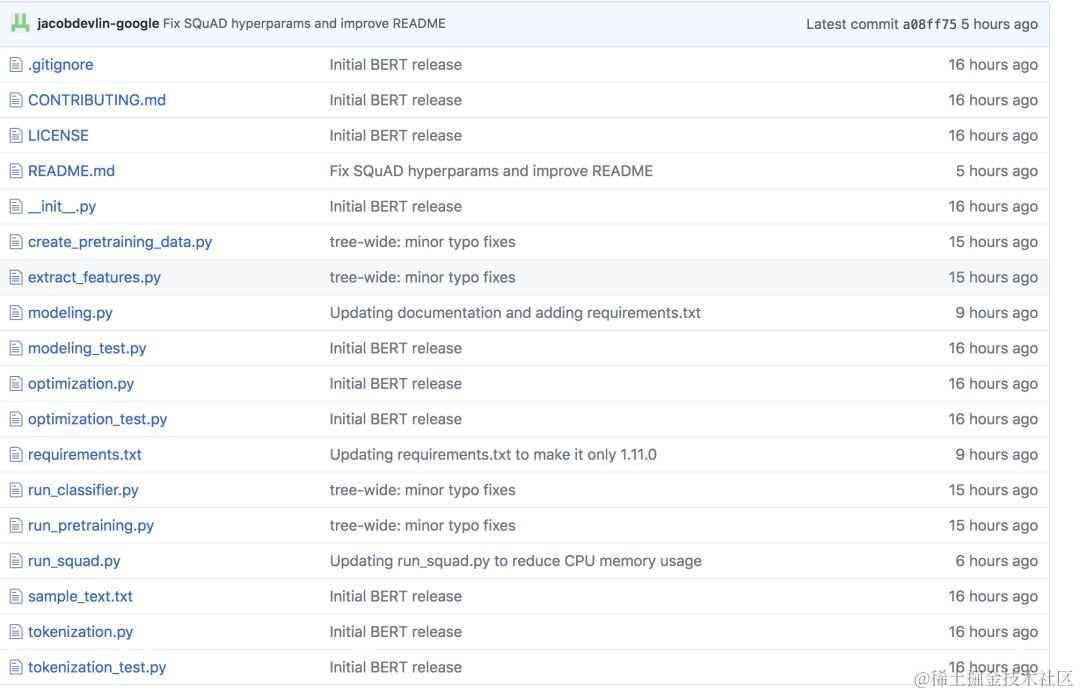Open optimization.py
The image size is (1080, 695).
click(81, 384)
